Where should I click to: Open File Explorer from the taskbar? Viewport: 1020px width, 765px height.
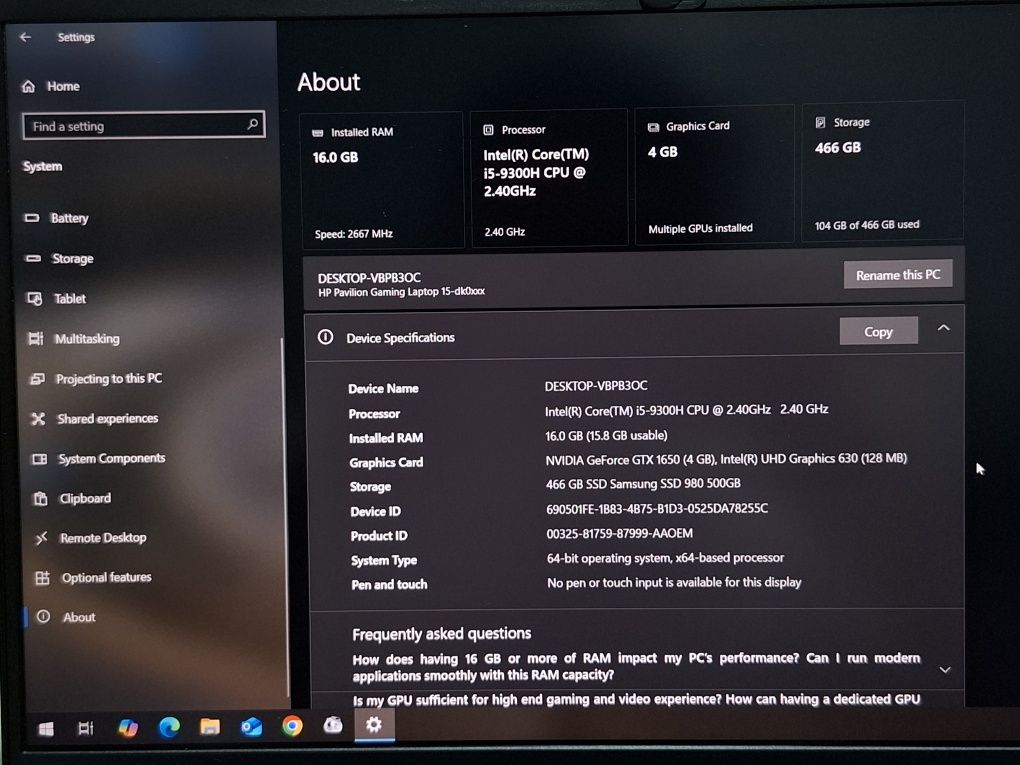click(209, 726)
